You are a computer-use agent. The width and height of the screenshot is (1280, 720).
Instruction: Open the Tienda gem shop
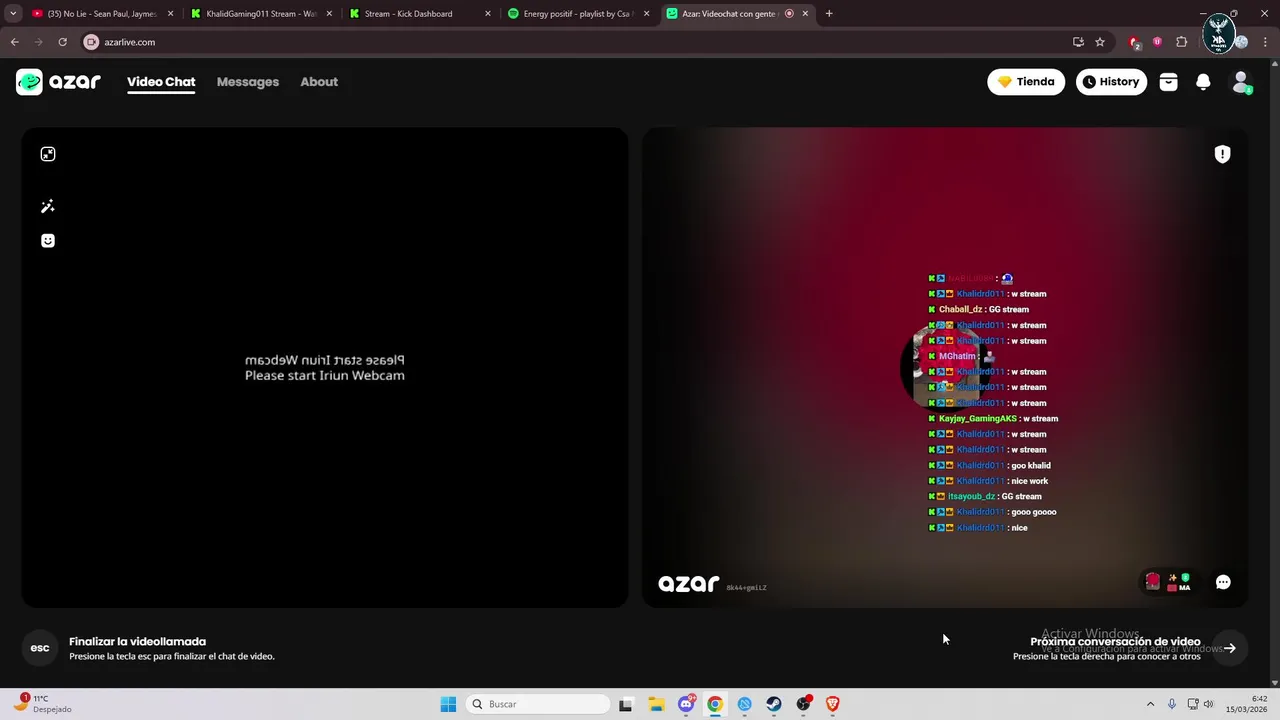click(x=1026, y=82)
